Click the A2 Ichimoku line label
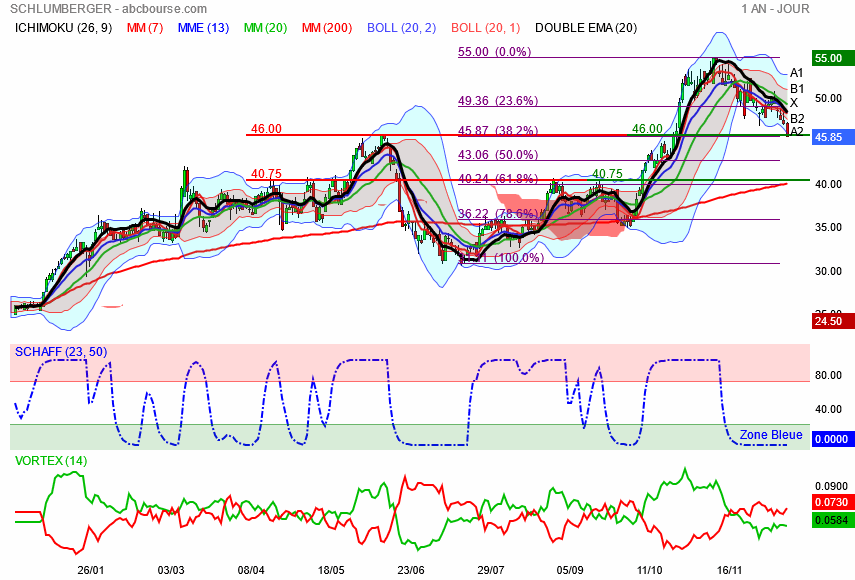855x580 pixels. click(797, 131)
